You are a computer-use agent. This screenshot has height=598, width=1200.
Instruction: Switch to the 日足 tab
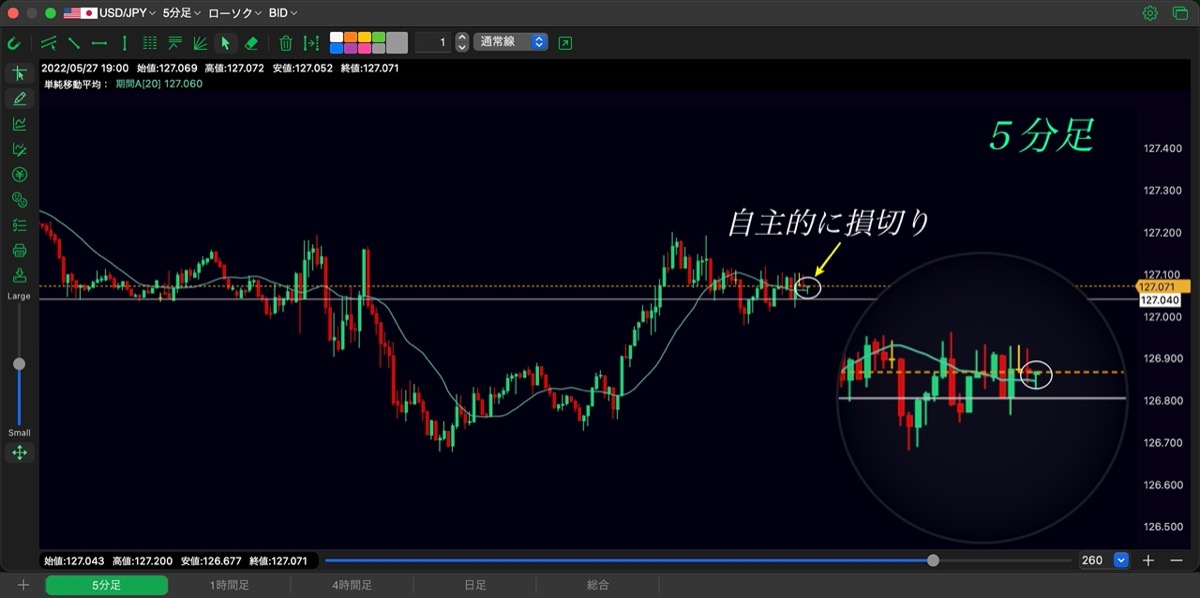[x=475, y=585]
